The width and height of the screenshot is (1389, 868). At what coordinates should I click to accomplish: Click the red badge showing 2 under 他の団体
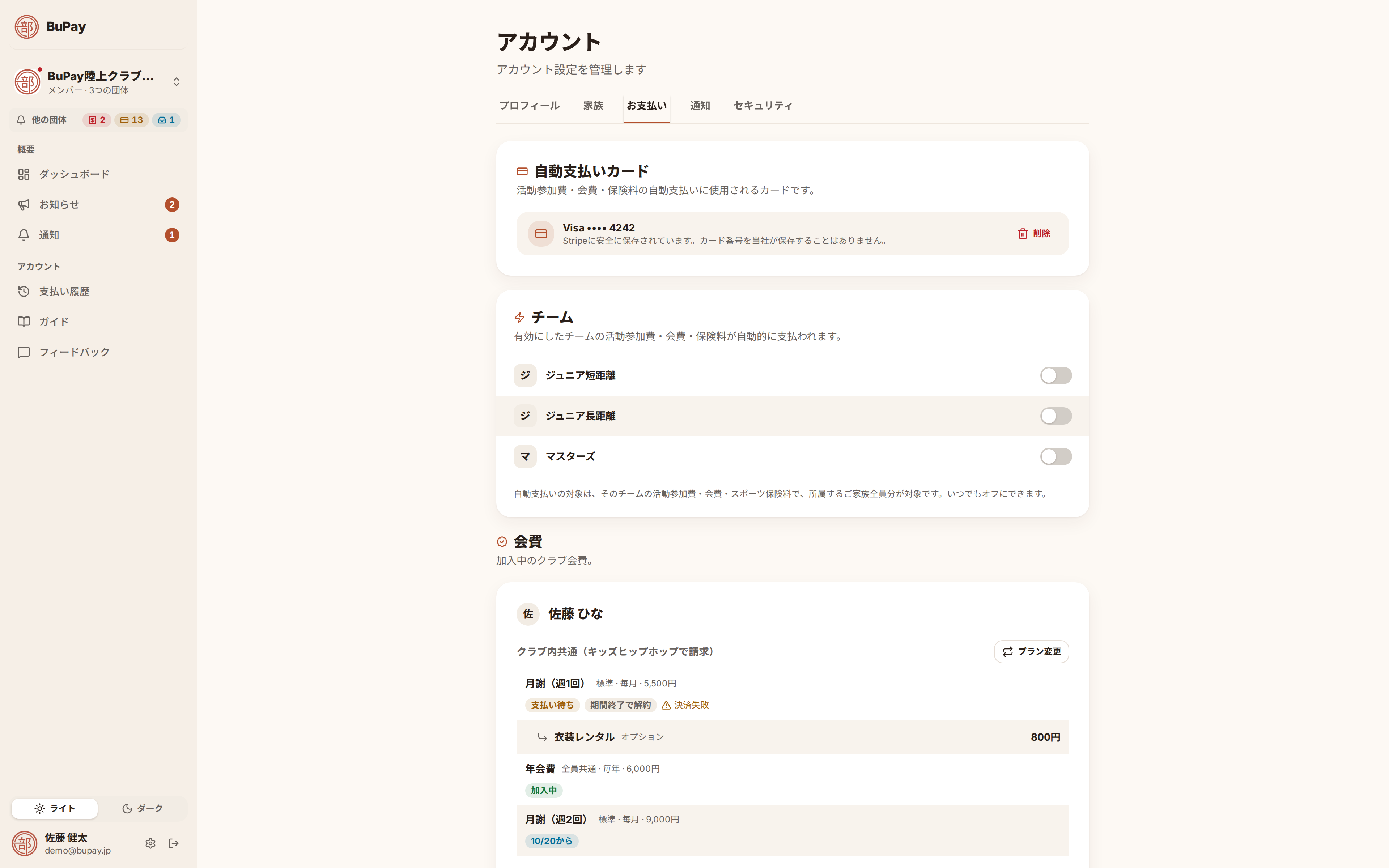coord(97,120)
